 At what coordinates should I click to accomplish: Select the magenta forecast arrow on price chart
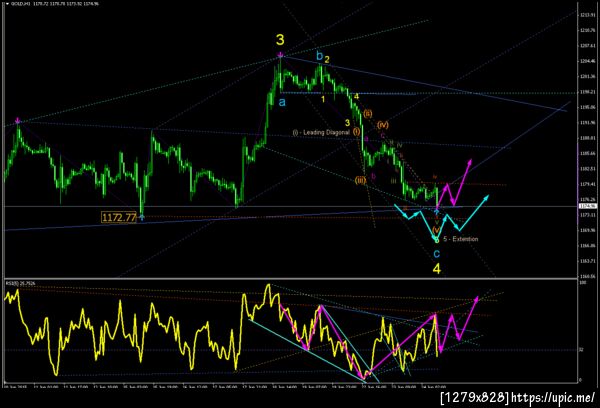455,183
